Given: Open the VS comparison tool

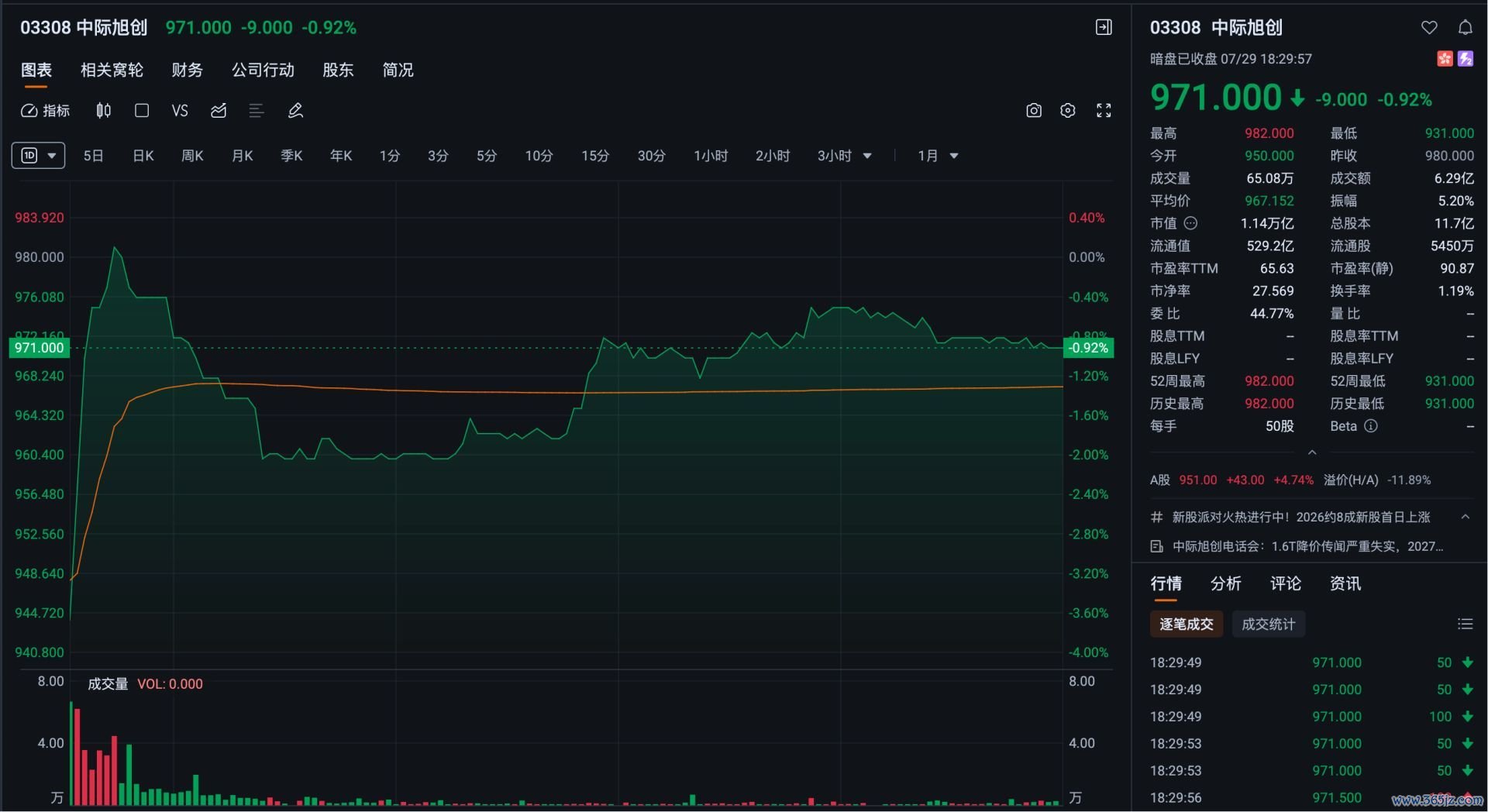Looking at the screenshot, I should click(x=180, y=111).
